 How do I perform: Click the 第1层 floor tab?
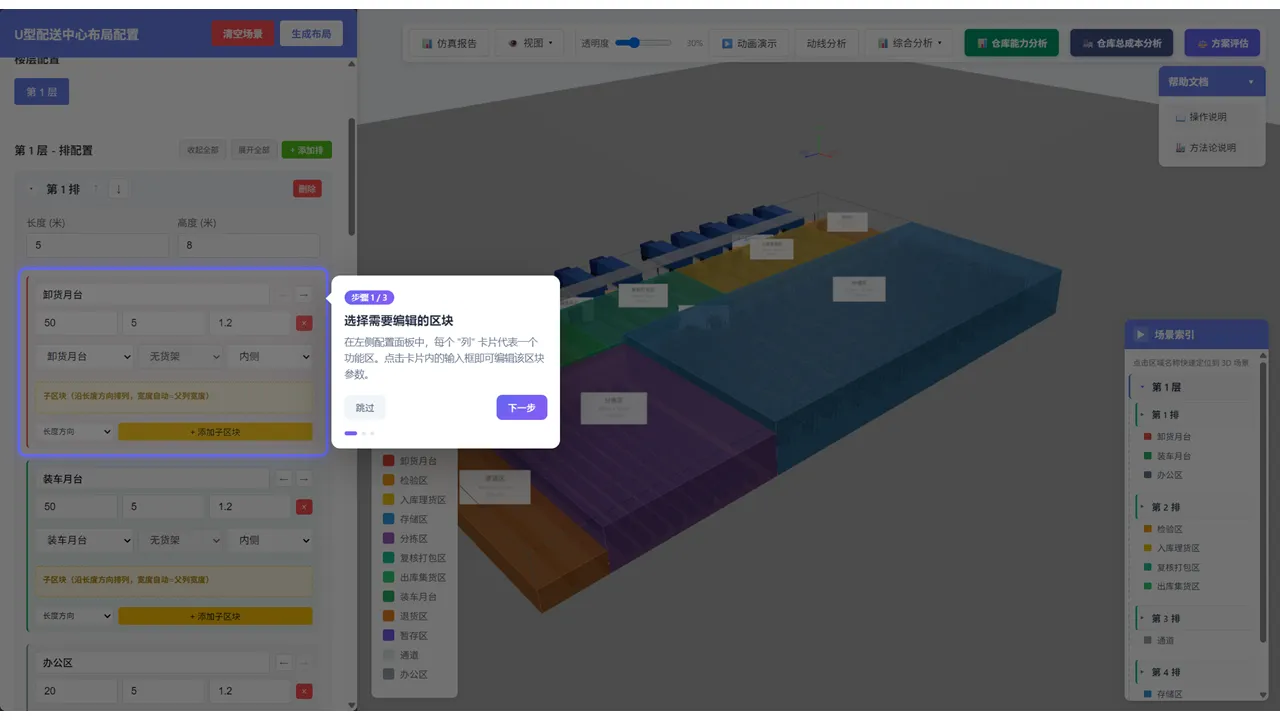(41, 92)
